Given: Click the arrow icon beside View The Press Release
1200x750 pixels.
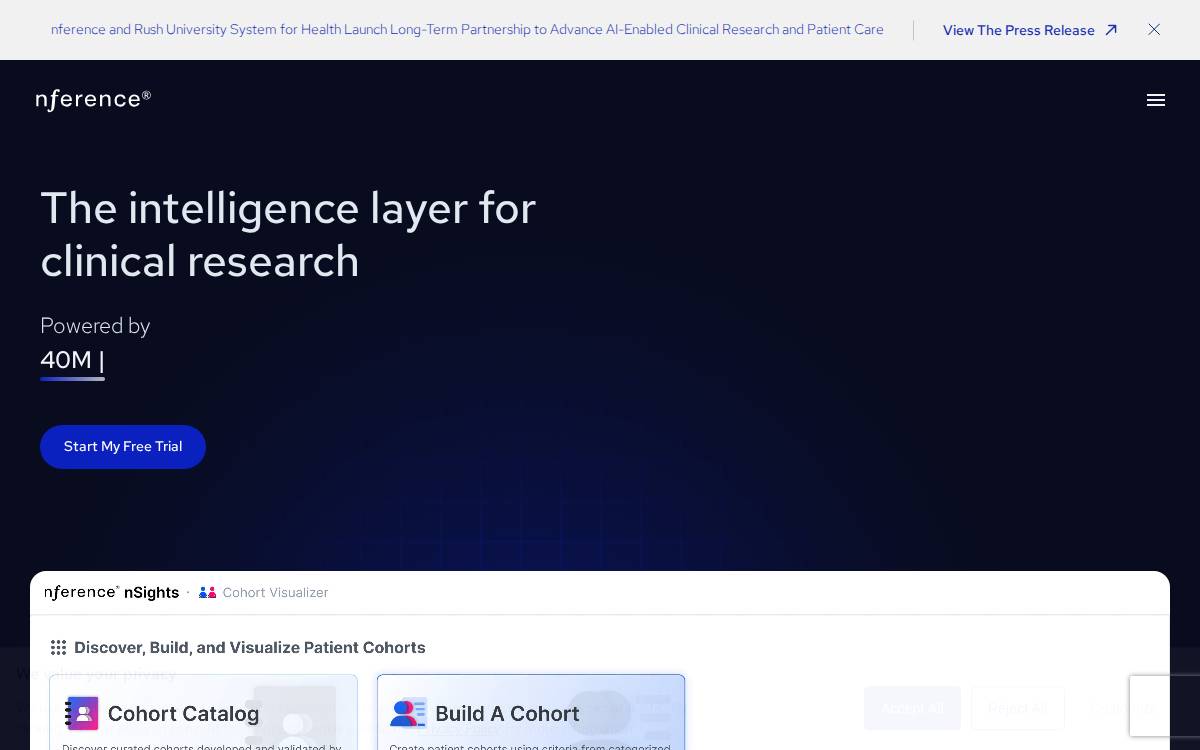Looking at the screenshot, I should (1110, 30).
